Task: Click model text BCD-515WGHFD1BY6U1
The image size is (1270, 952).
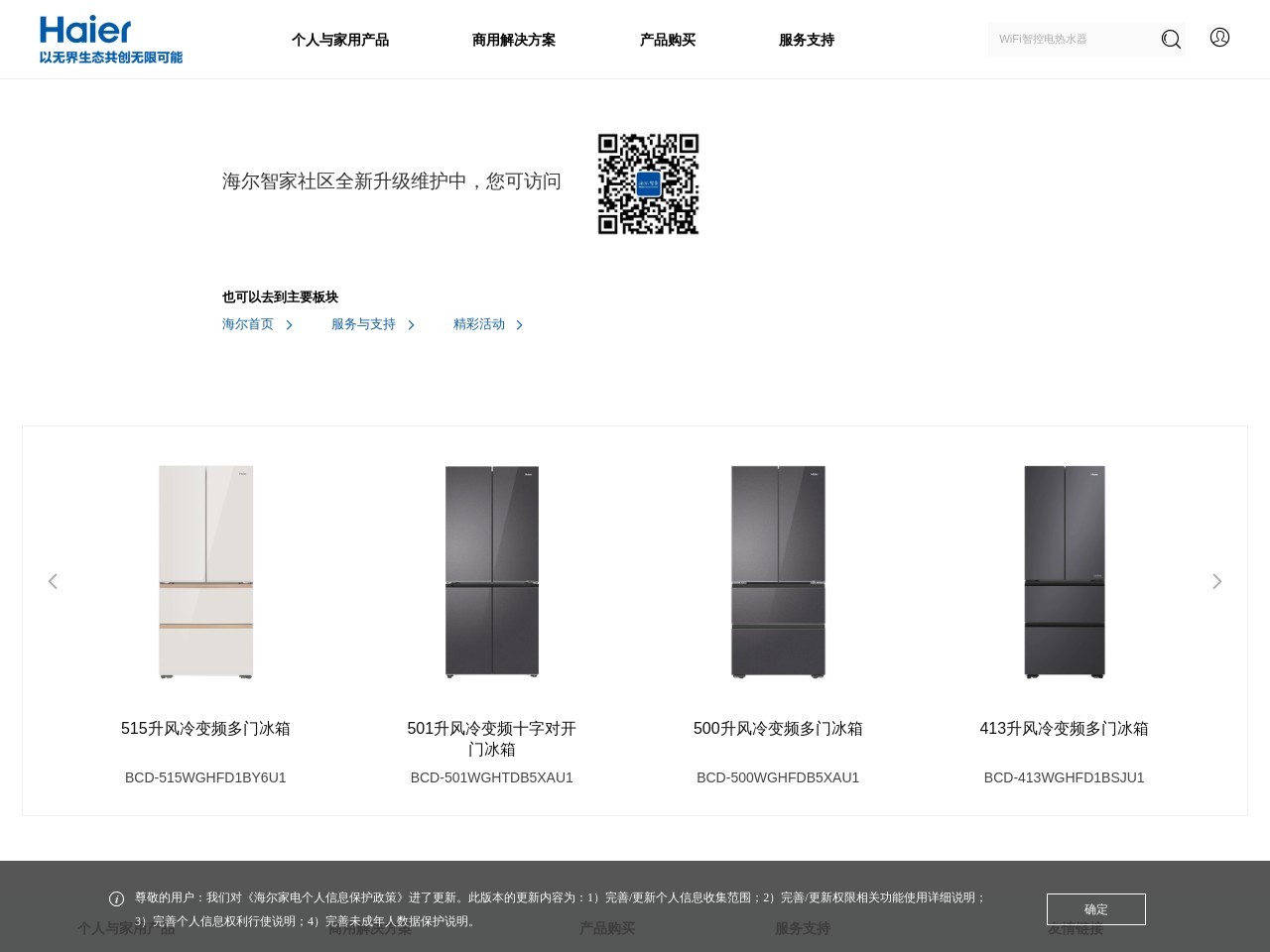Action: pyautogui.click(x=205, y=777)
